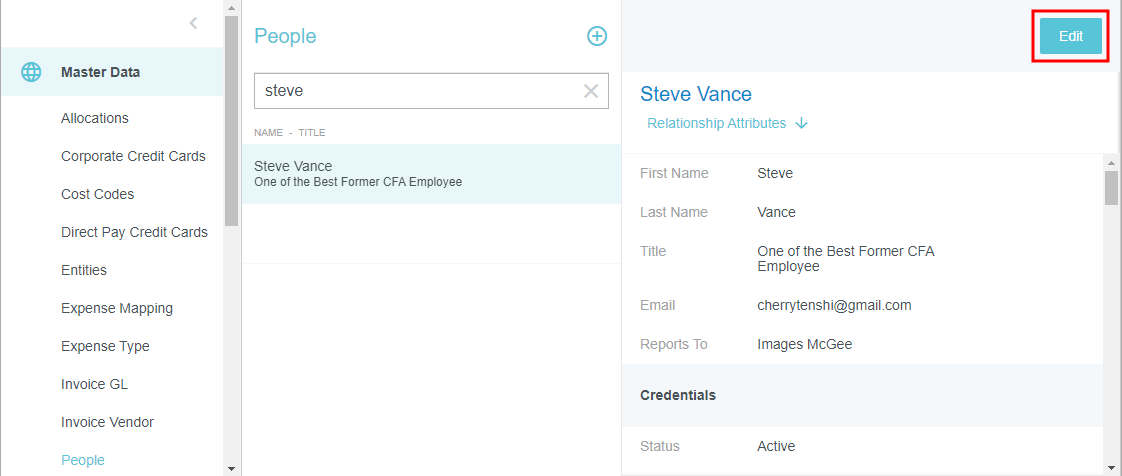Select Expense Type in sidebar
The image size is (1122, 476).
(105, 346)
